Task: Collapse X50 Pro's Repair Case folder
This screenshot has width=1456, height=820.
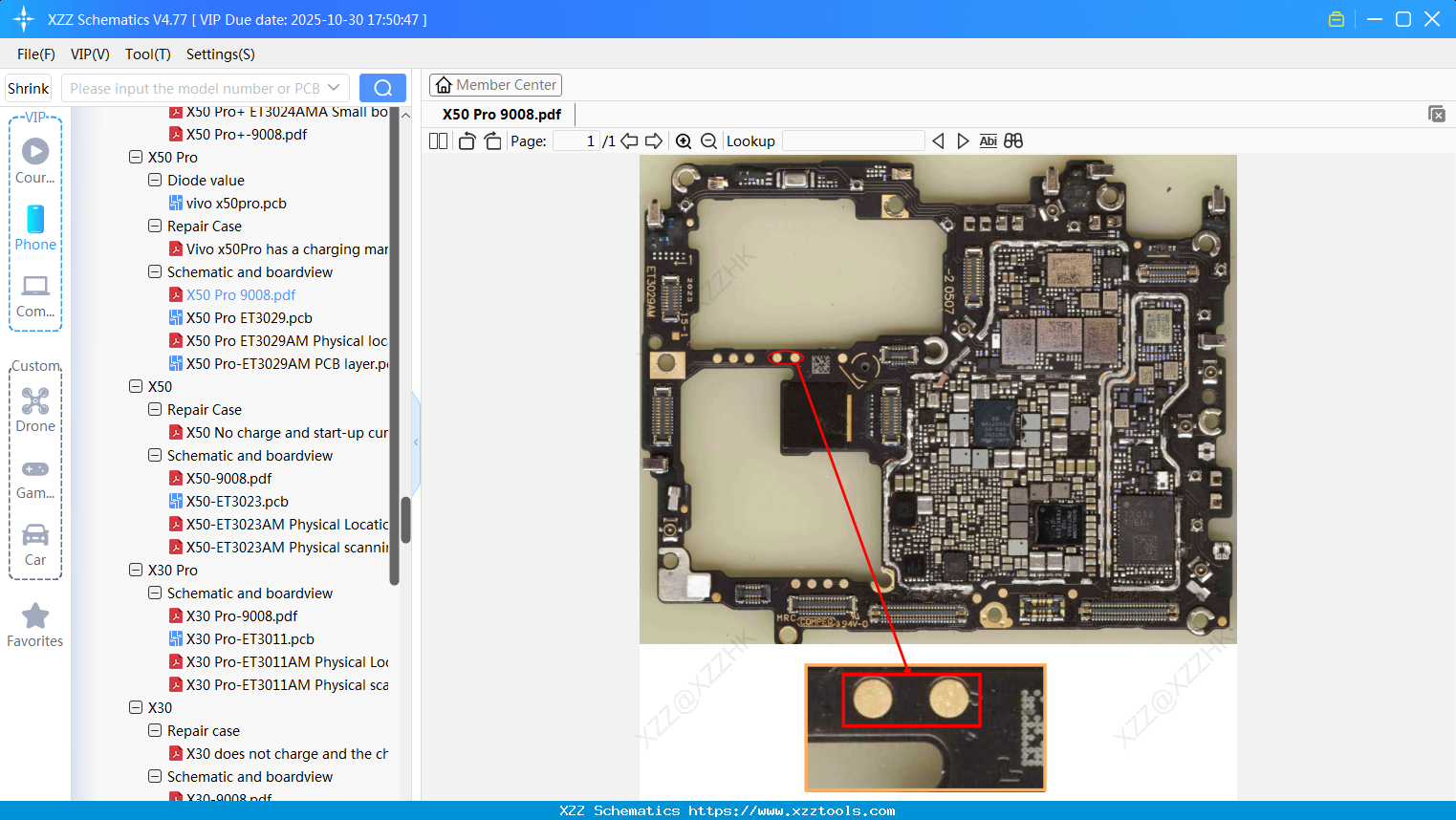Action: [x=155, y=226]
